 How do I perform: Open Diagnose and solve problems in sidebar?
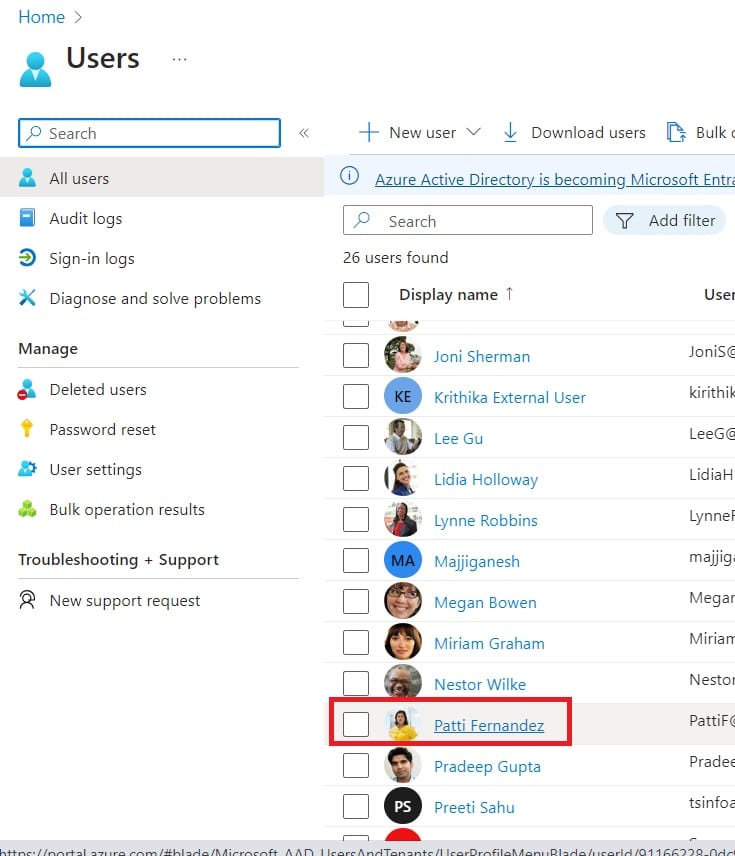point(155,299)
